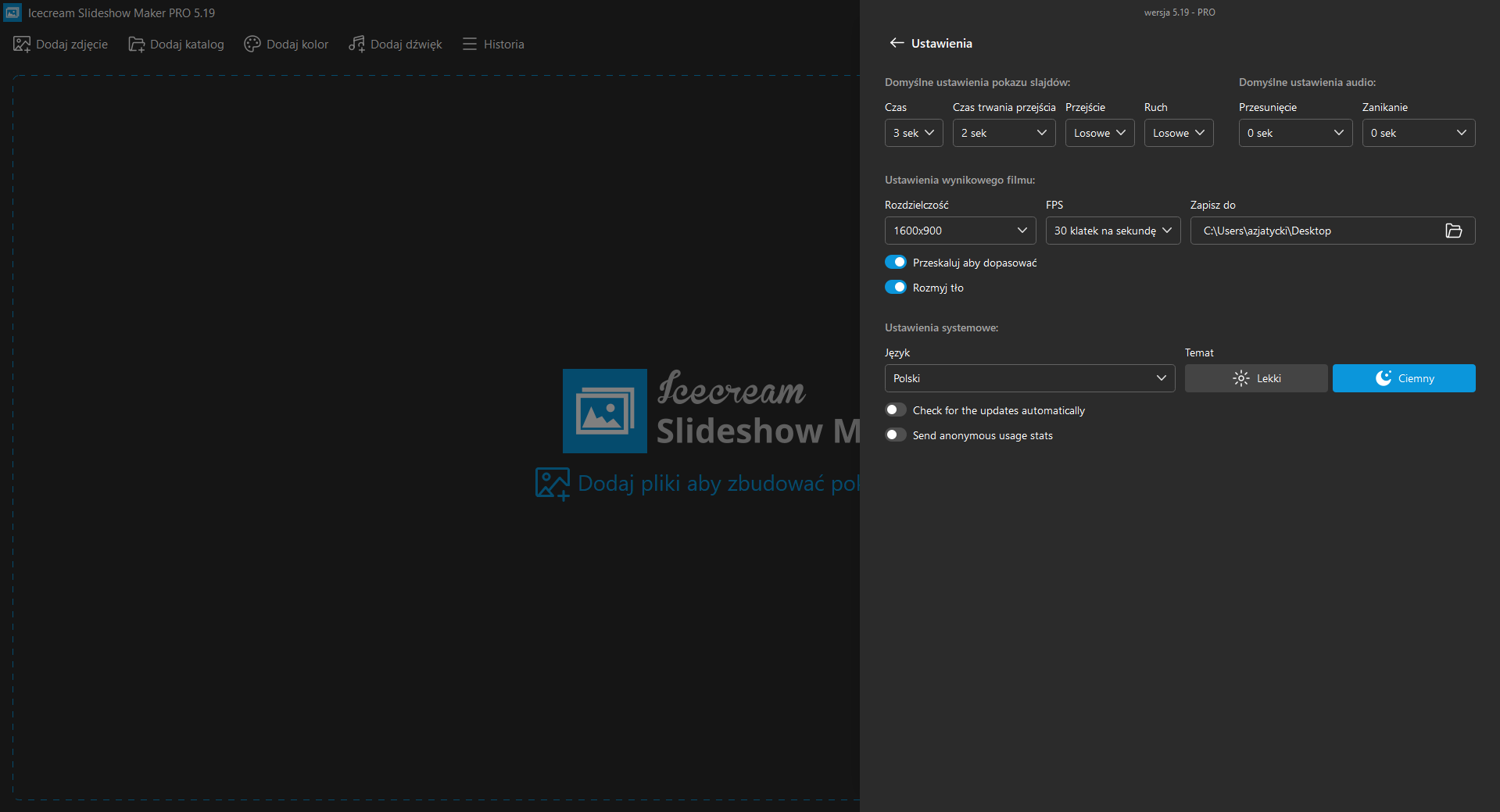
Task: Click the Dodaj katalog folder icon
Action: pyautogui.click(x=137, y=45)
